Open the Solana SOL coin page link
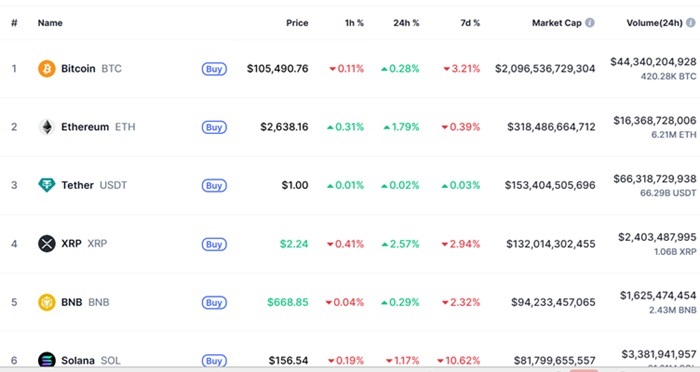 [91, 360]
